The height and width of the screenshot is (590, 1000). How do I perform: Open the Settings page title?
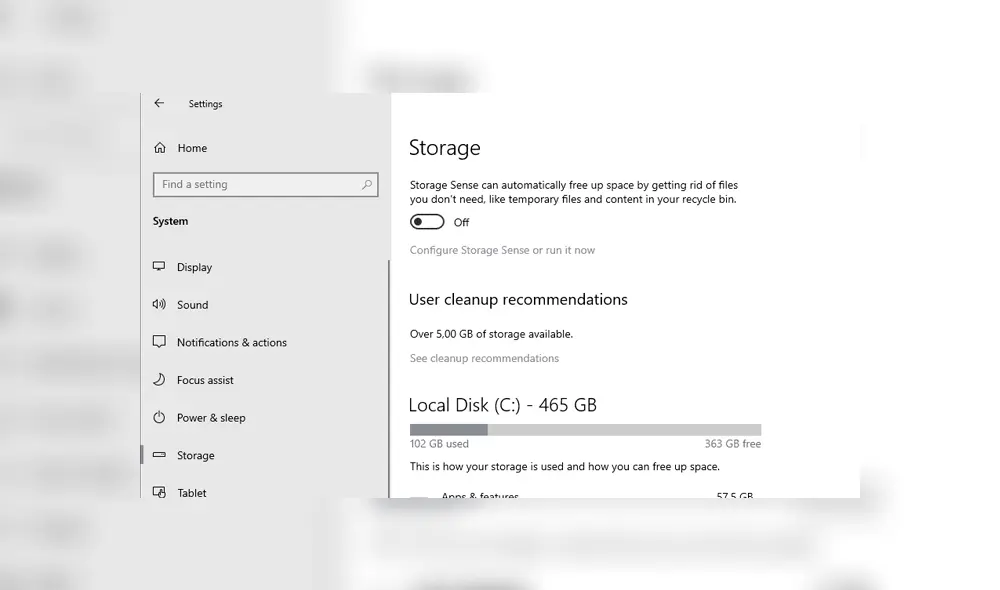point(205,103)
